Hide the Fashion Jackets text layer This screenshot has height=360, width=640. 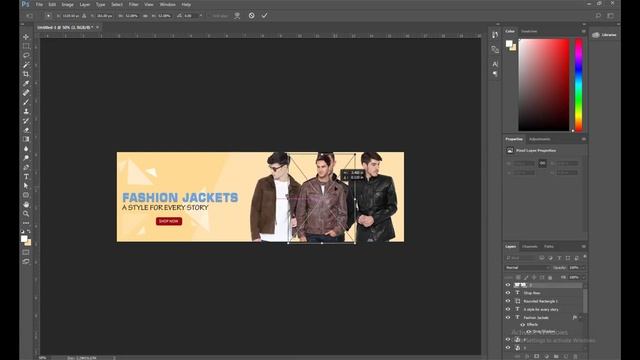[508, 317]
